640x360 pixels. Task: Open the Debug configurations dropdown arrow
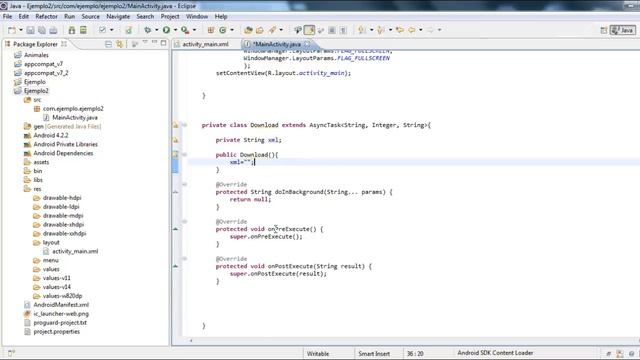156,30
